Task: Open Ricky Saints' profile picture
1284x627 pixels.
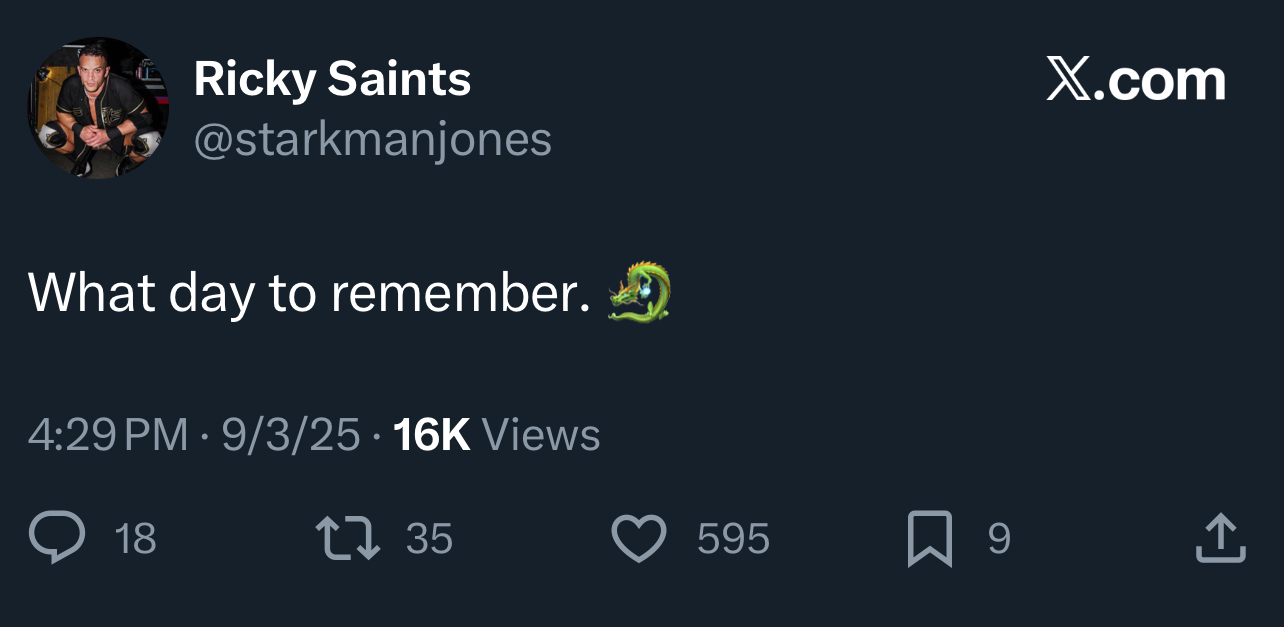Action: [x=98, y=108]
